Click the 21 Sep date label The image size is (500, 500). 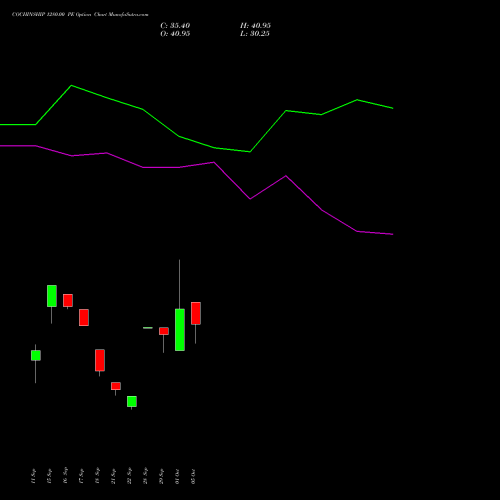pyautogui.click(x=113, y=476)
